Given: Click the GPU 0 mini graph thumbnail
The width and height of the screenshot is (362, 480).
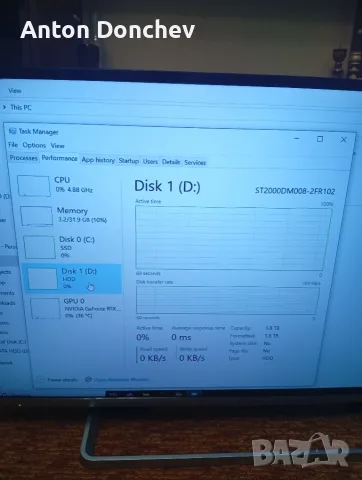Looking at the screenshot, I should pyautogui.click(x=45, y=308).
